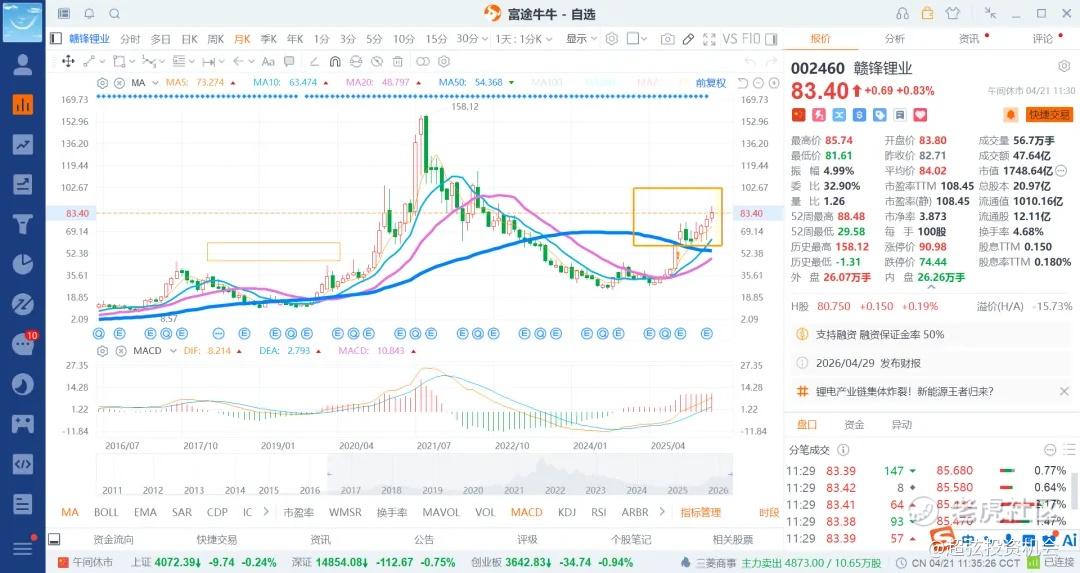Toggle the linked-circles lock drawing tool
Viewport: 1080px width, 573px height.
[423, 61]
